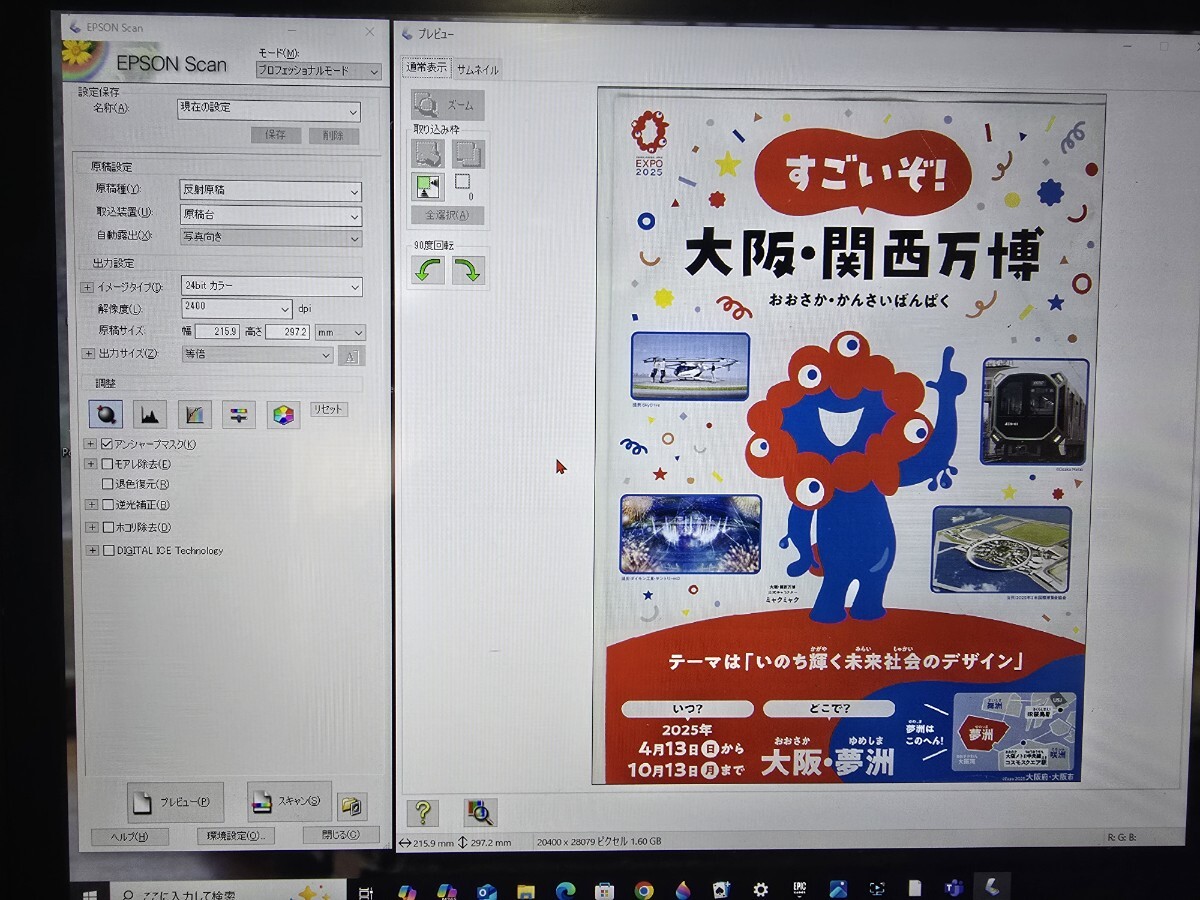Open the mm unit dropdown

340,332
